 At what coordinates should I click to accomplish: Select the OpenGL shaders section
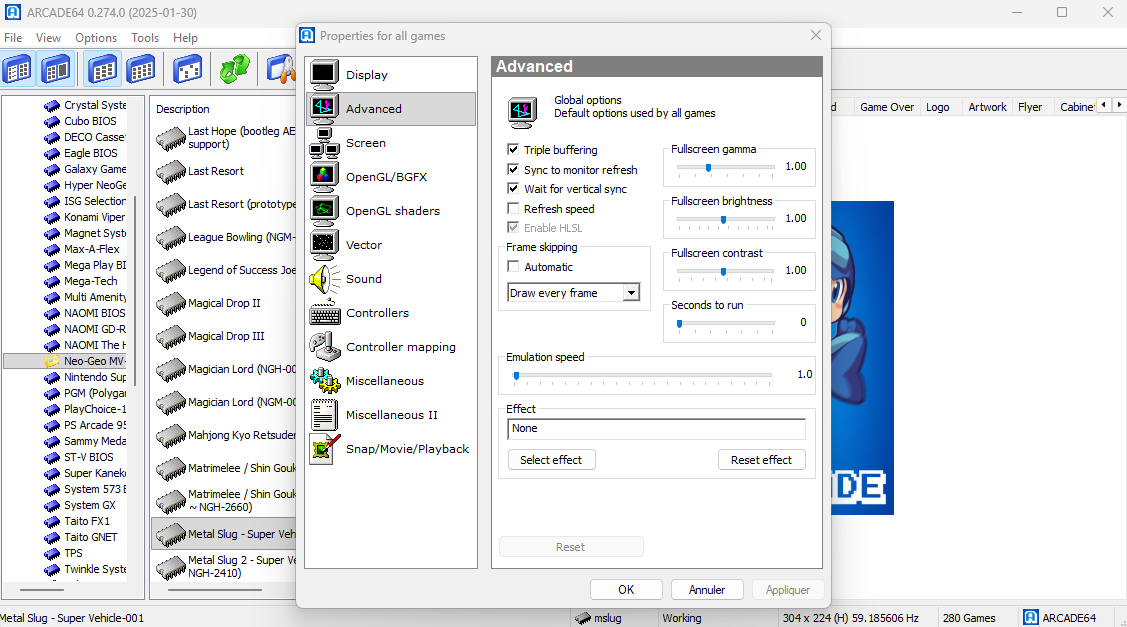click(x=392, y=211)
